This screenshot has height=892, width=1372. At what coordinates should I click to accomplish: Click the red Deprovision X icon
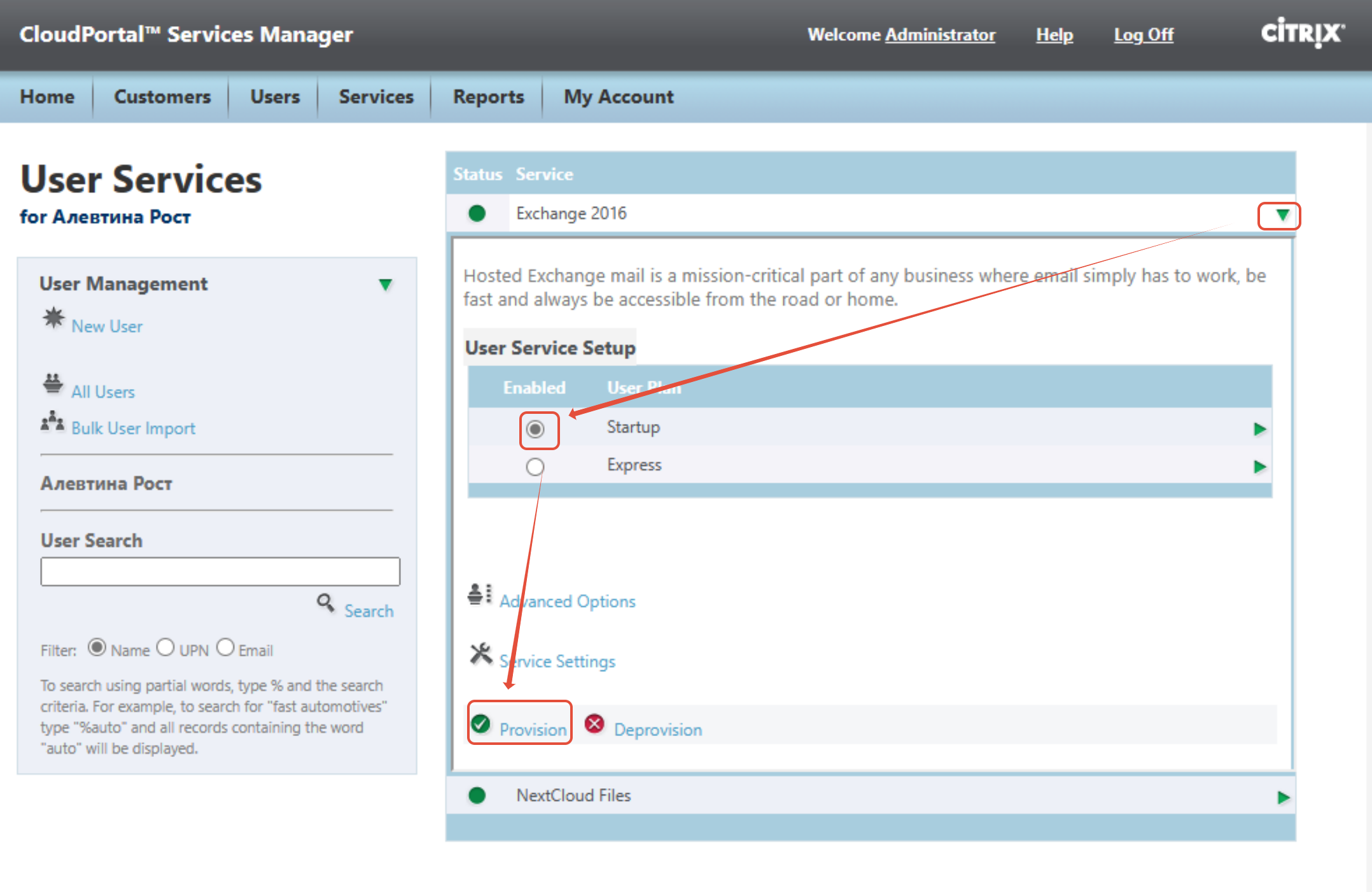coord(594,724)
